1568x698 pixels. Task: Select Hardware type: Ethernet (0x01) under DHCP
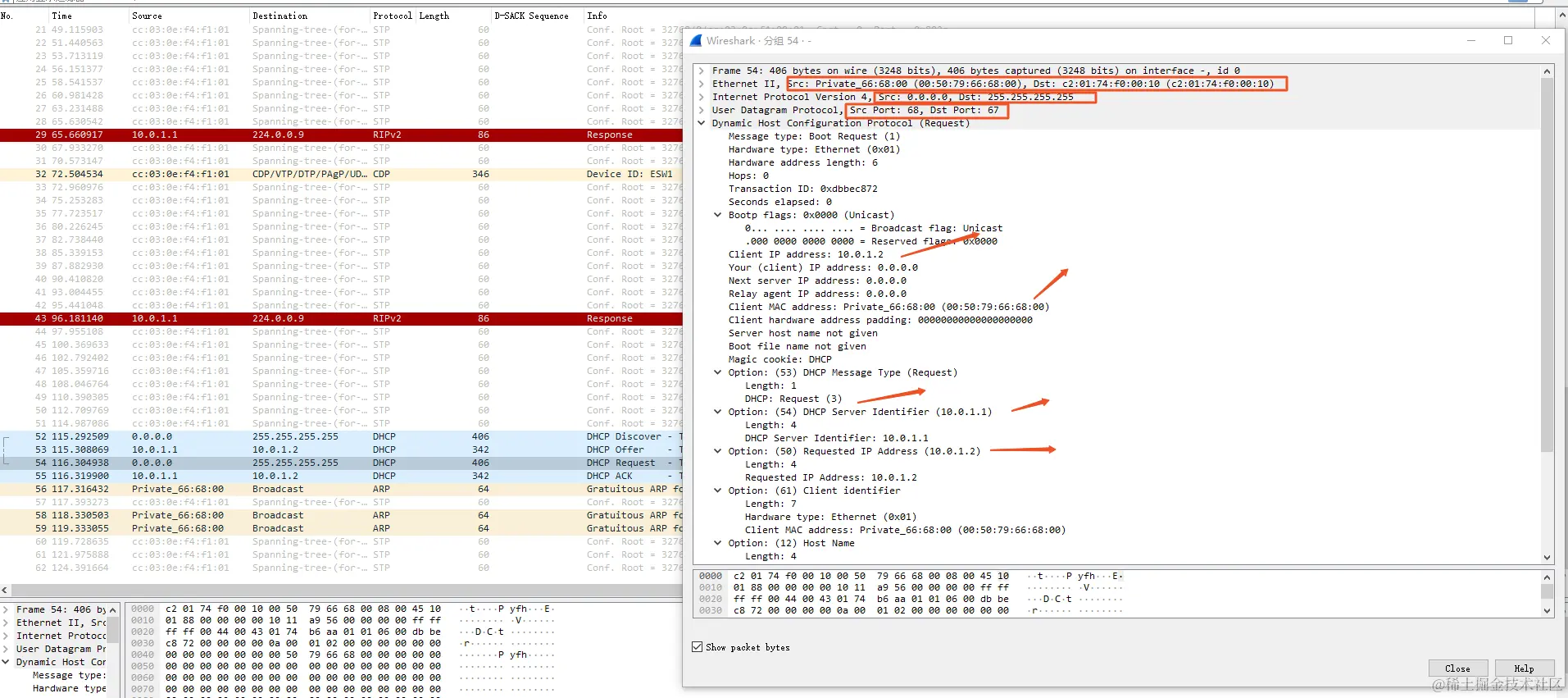pos(814,149)
